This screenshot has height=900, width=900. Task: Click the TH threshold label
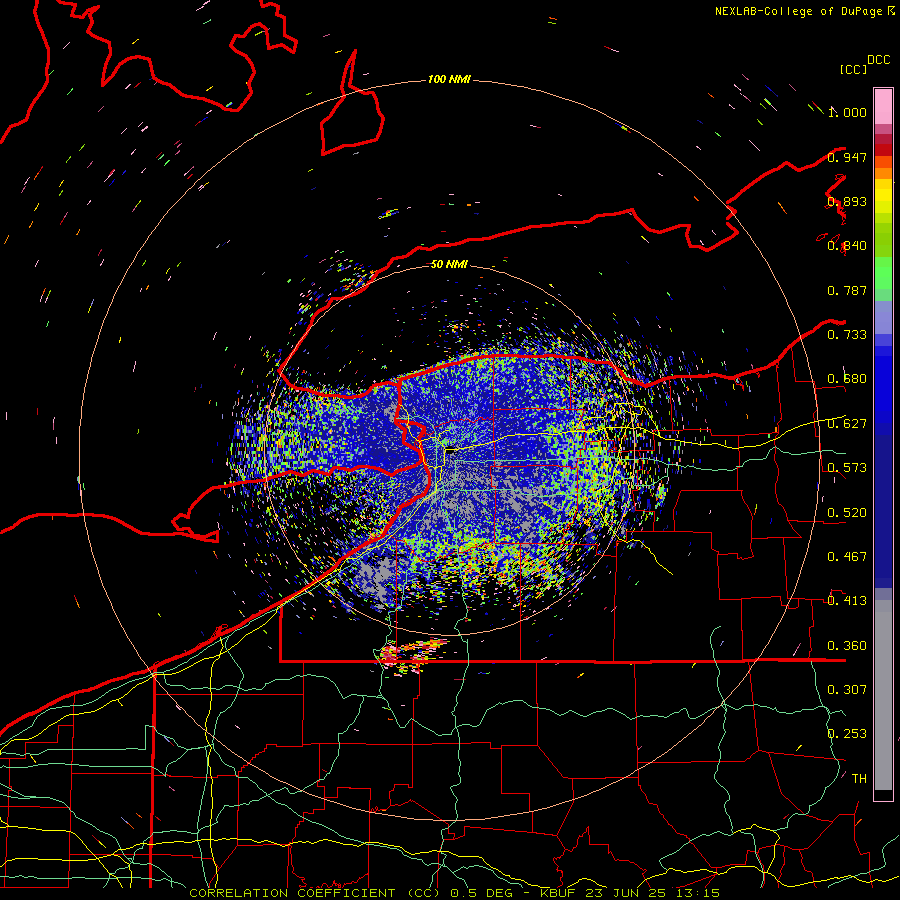tap(859, 778)
